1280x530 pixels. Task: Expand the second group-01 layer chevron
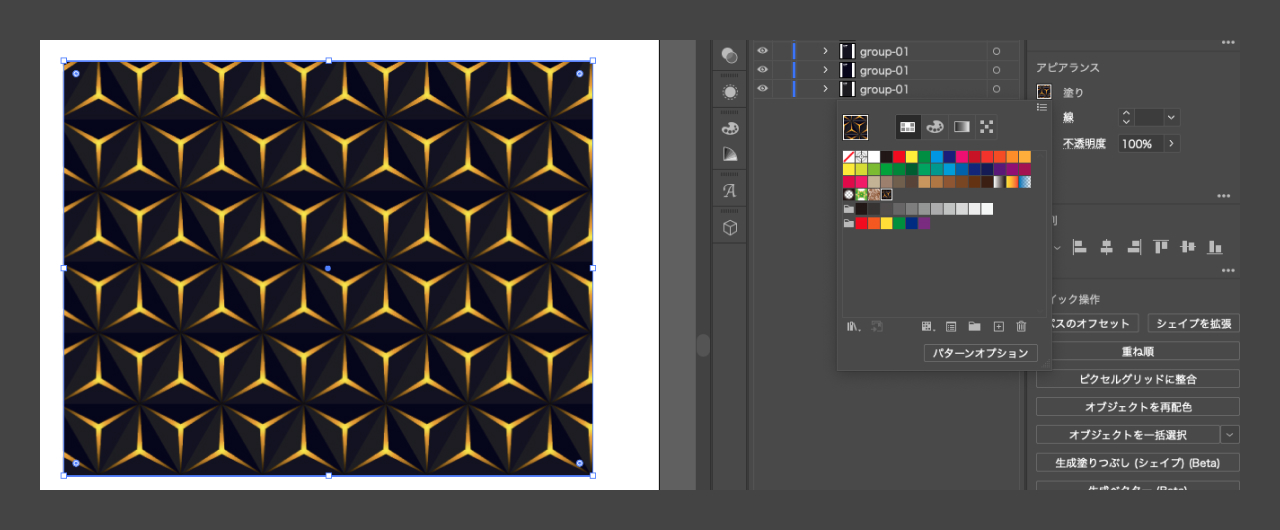825,70
